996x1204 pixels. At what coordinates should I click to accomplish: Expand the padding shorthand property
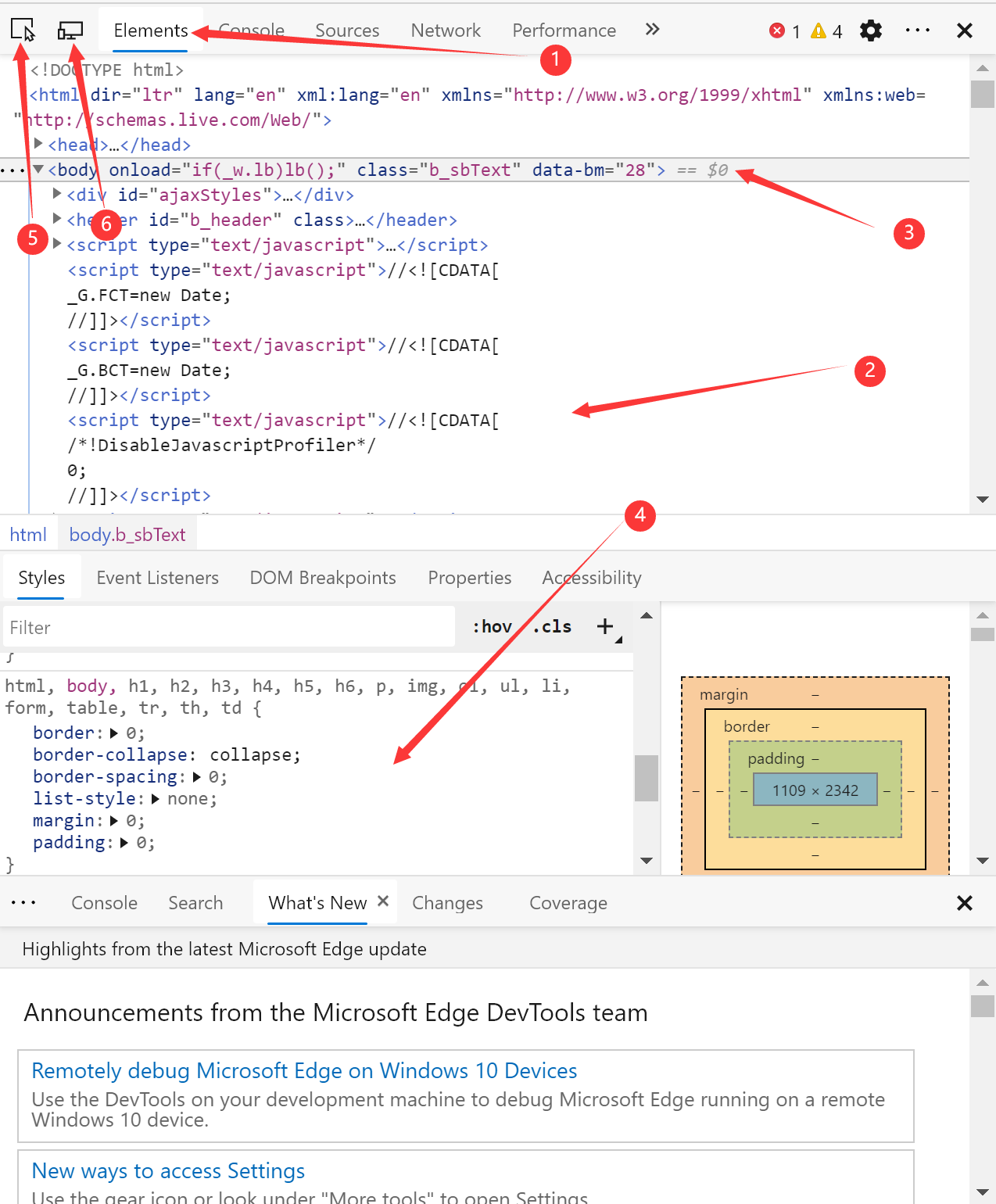(124, 843)
